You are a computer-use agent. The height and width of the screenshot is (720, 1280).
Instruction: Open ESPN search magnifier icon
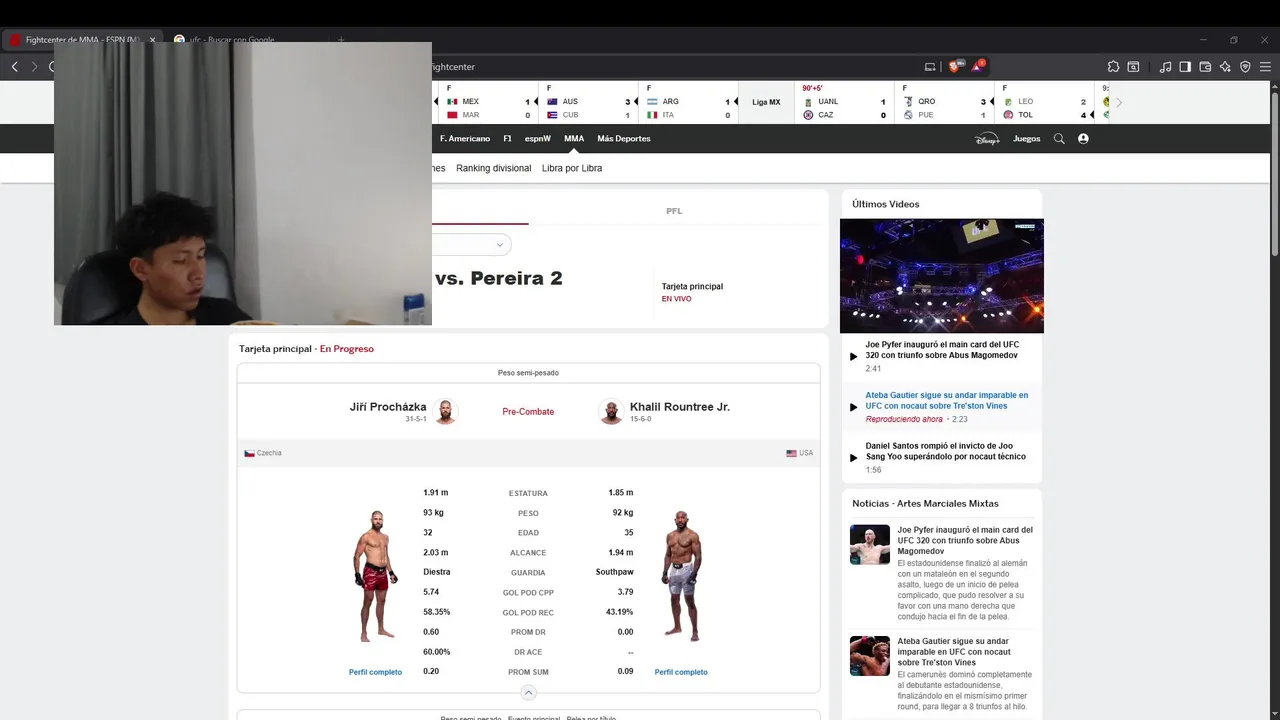coord(1059,139)
